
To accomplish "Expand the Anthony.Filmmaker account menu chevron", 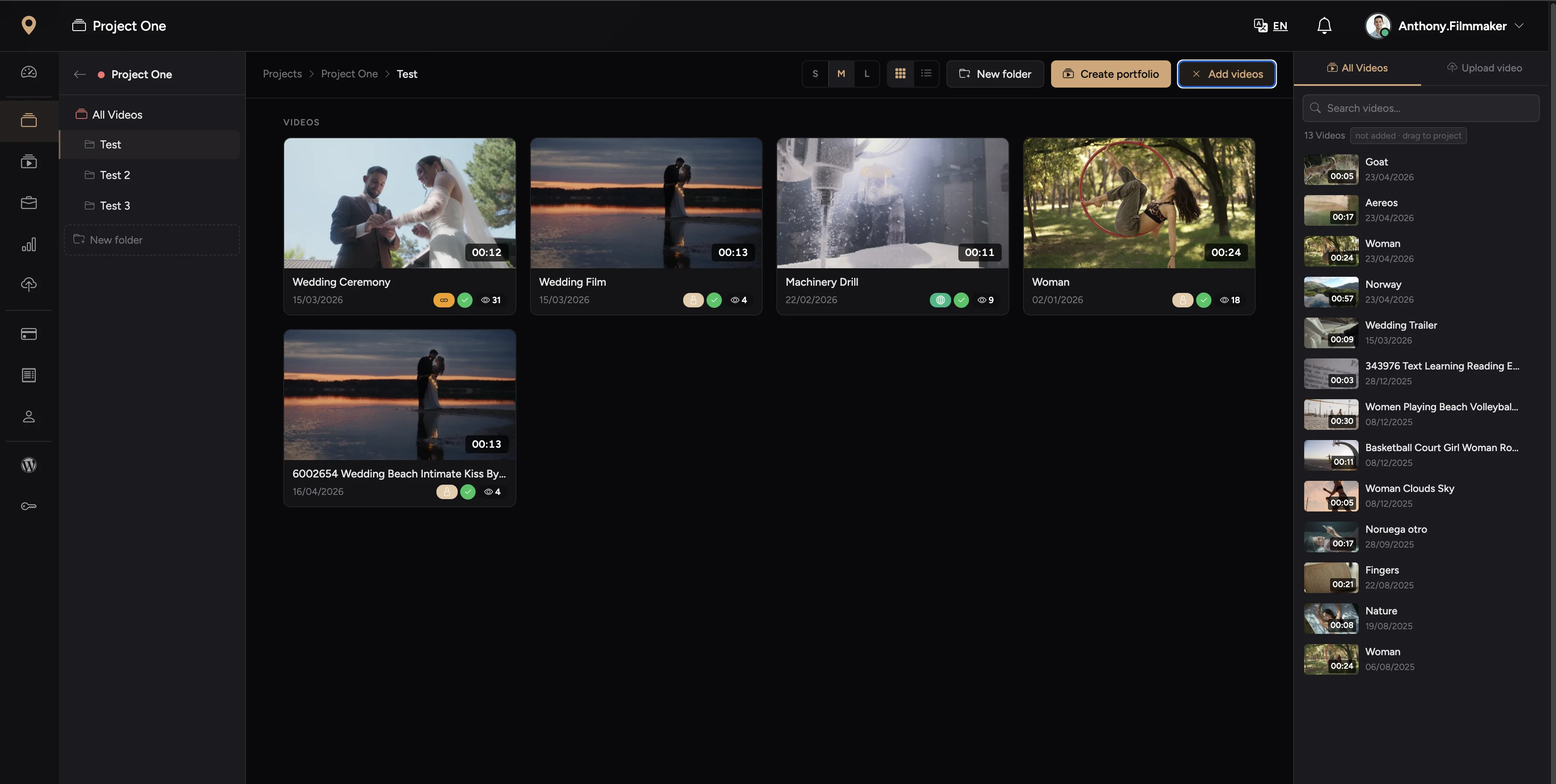I will point(1519,26).
